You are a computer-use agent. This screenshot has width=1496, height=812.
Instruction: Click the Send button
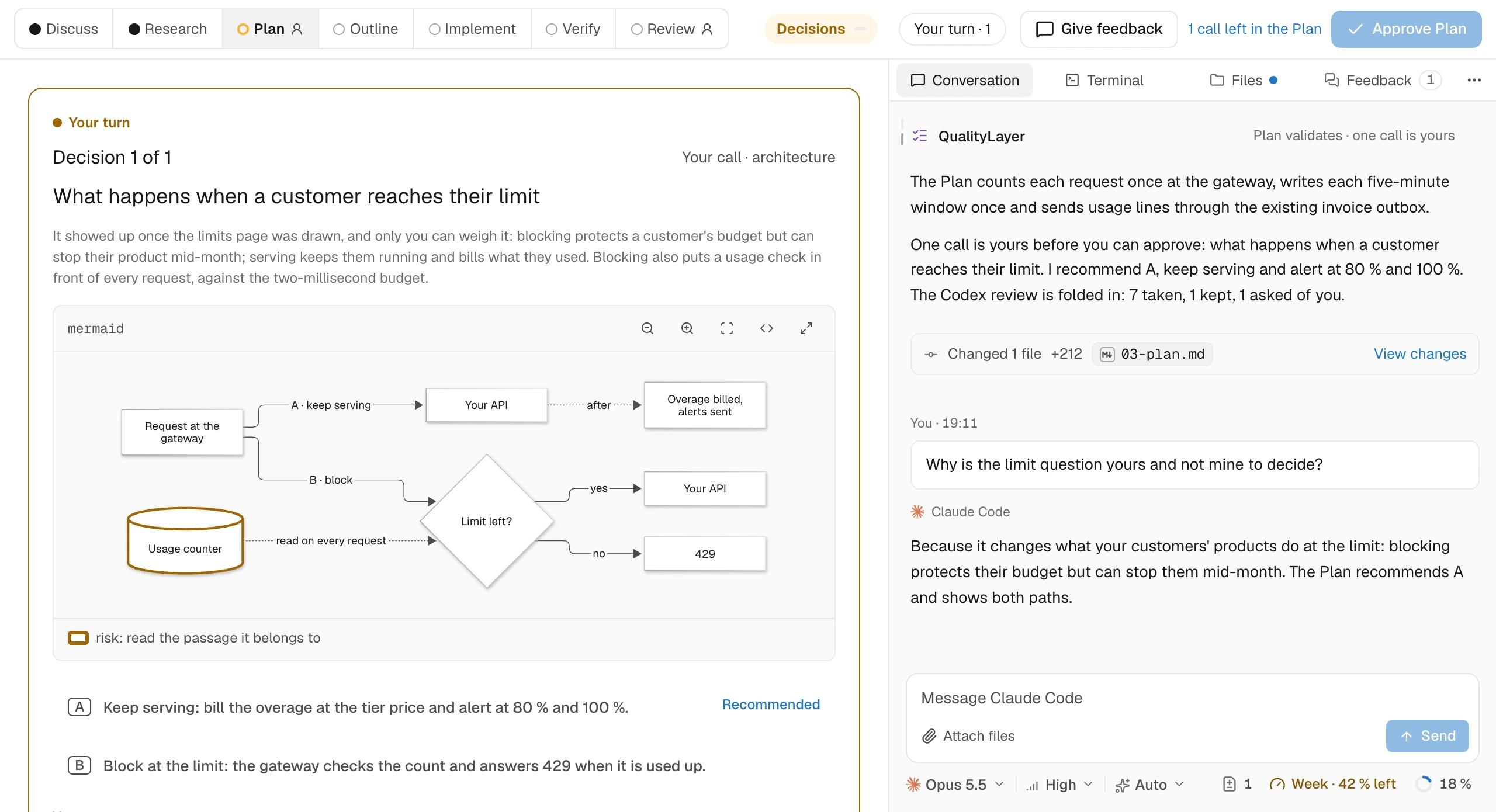(x=1427, y=736)
